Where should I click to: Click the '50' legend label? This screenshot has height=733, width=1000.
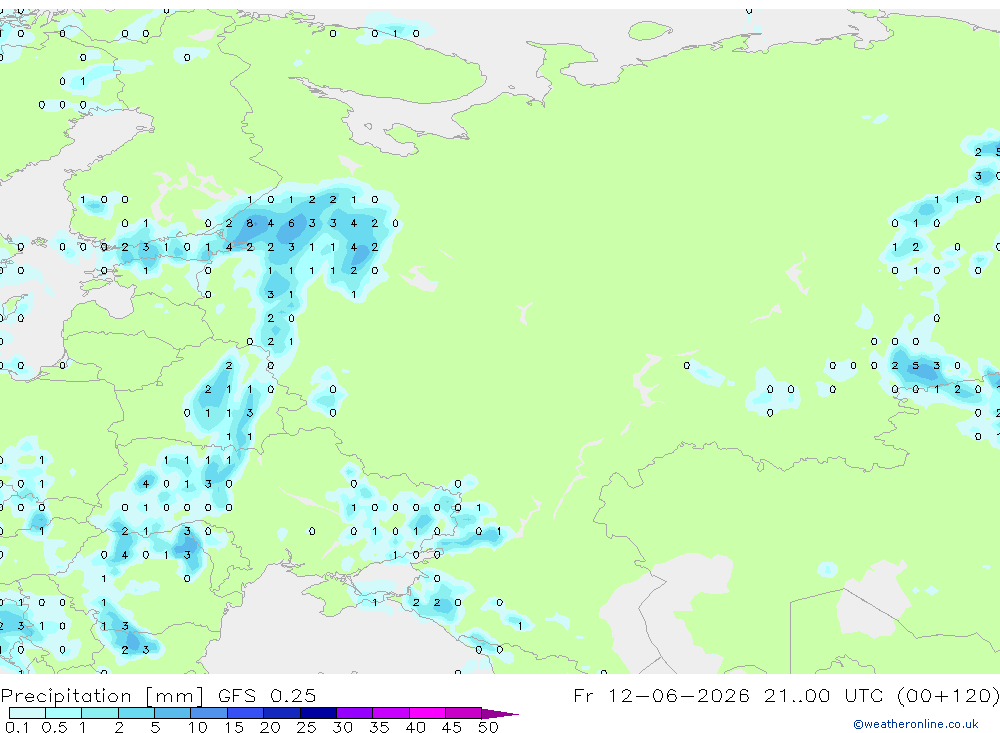pyautogui.click(x=488, y=727)
